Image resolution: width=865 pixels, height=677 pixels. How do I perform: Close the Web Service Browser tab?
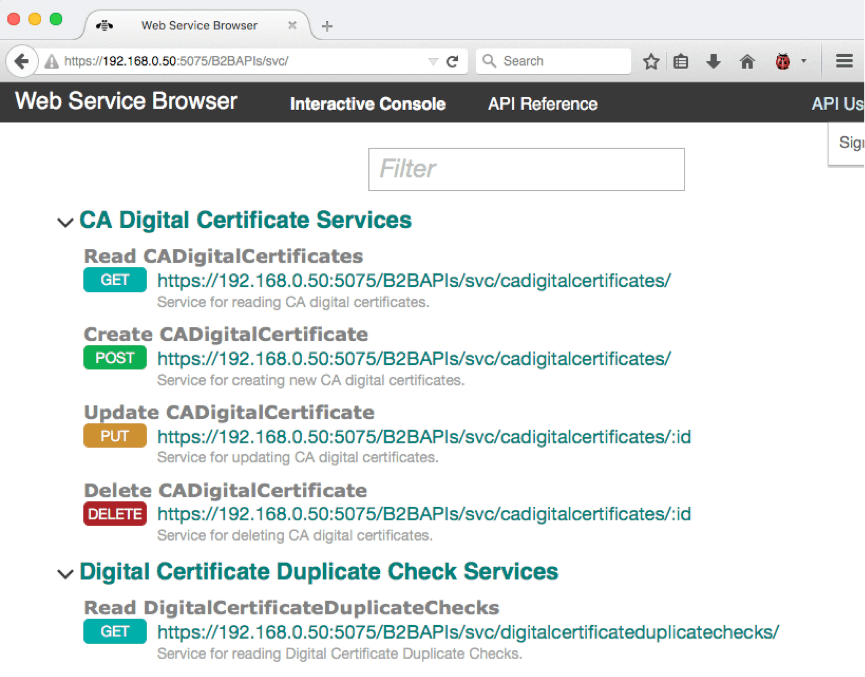coord(292,25)
